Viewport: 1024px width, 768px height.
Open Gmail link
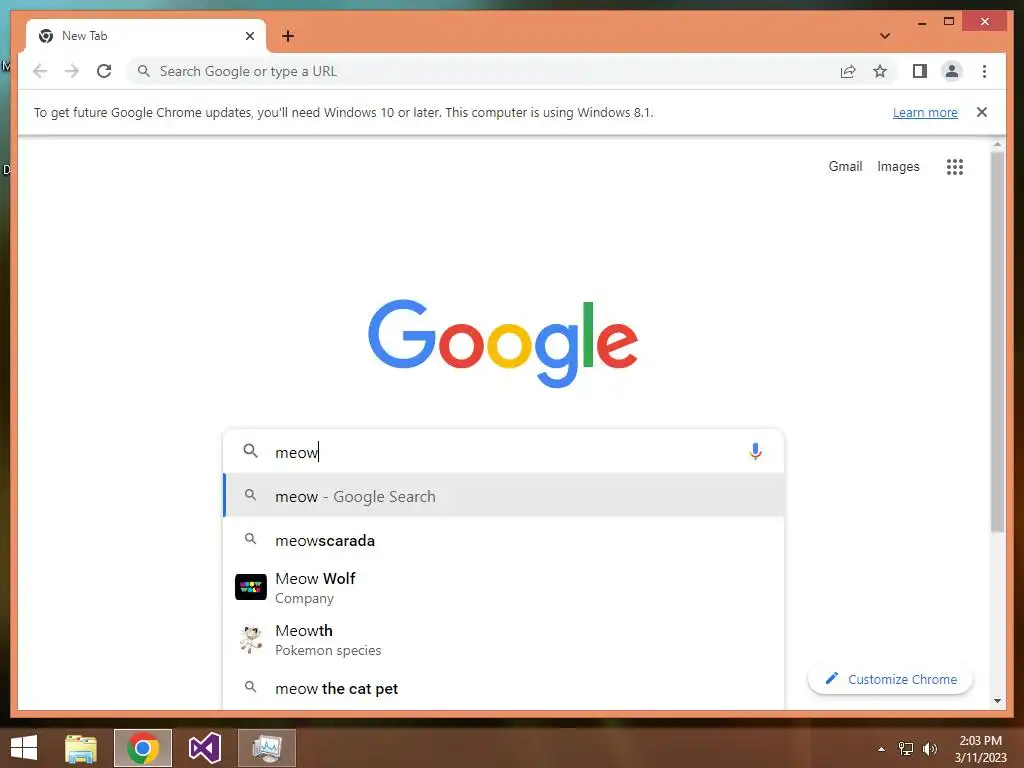845,167
